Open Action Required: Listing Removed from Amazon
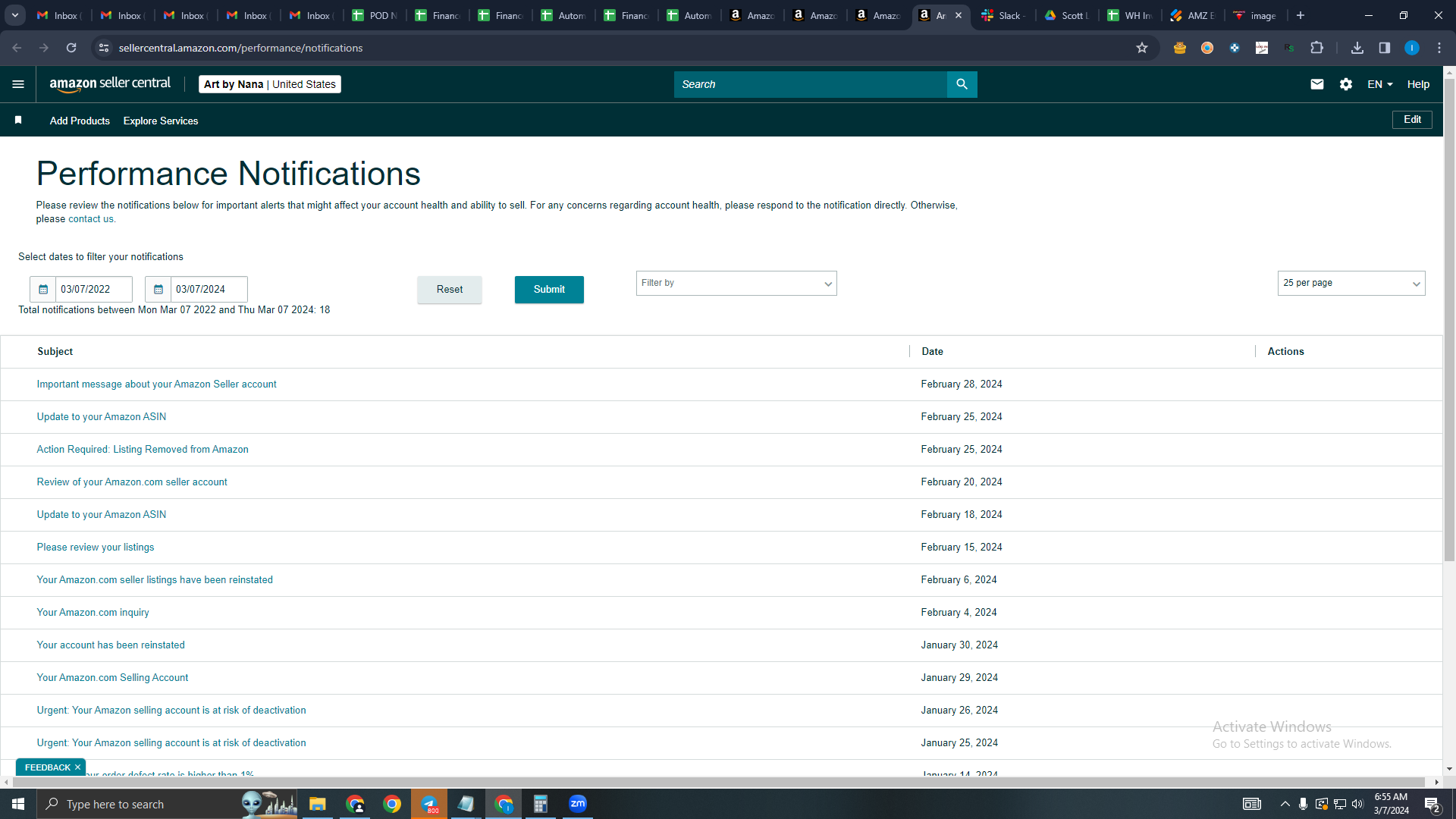This screenshot has width=1456, height=819. tap(143, 450)
